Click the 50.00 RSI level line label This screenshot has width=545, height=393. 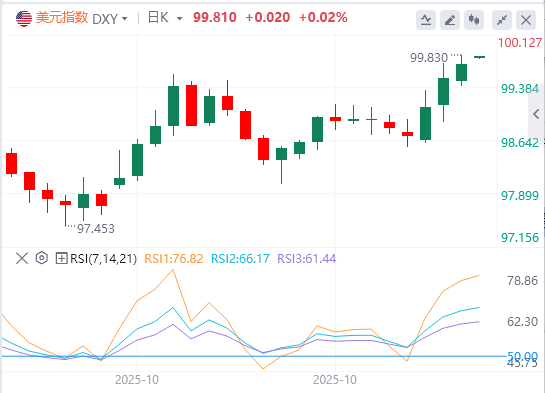522,356
